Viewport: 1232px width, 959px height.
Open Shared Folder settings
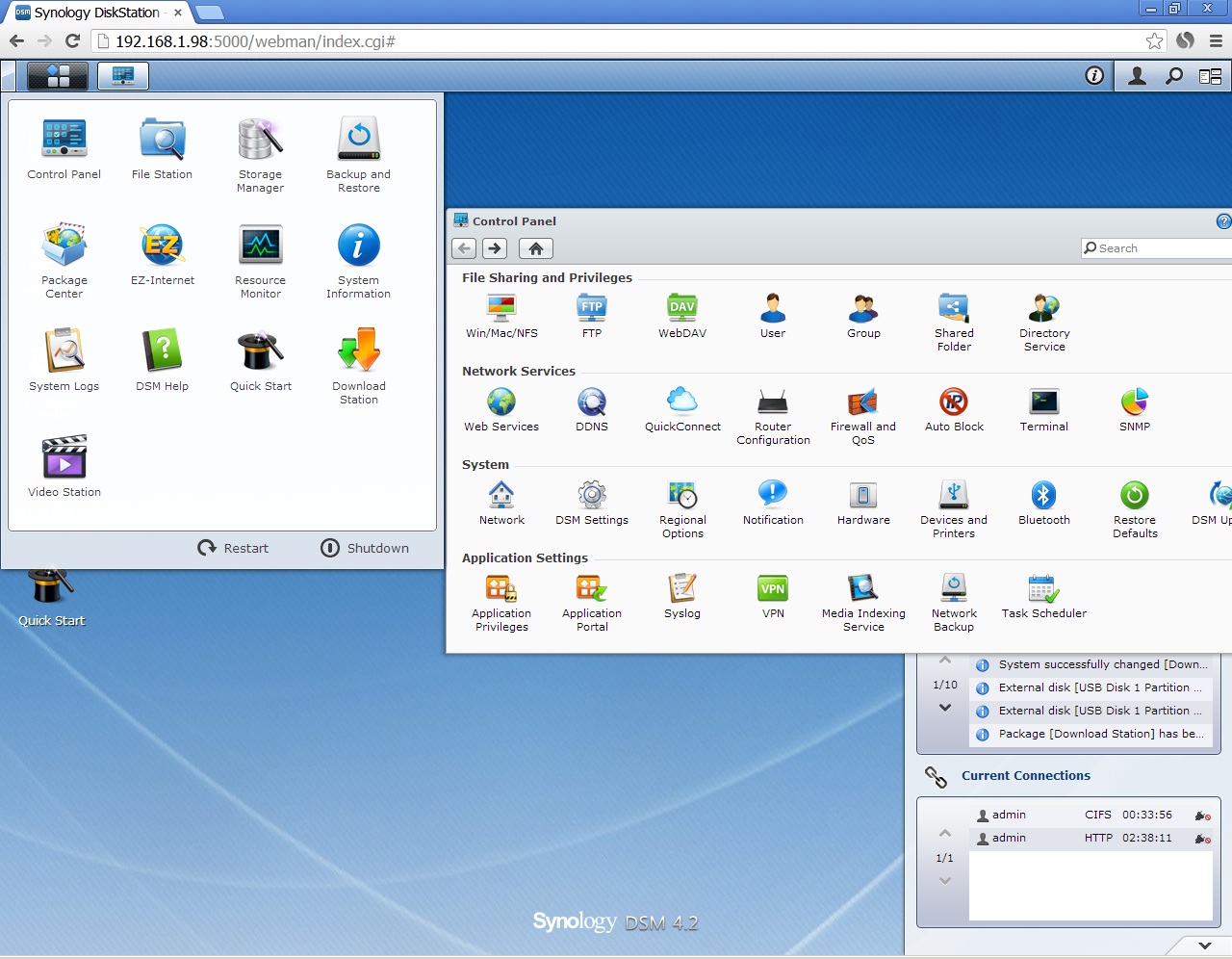tap(954, 324)
